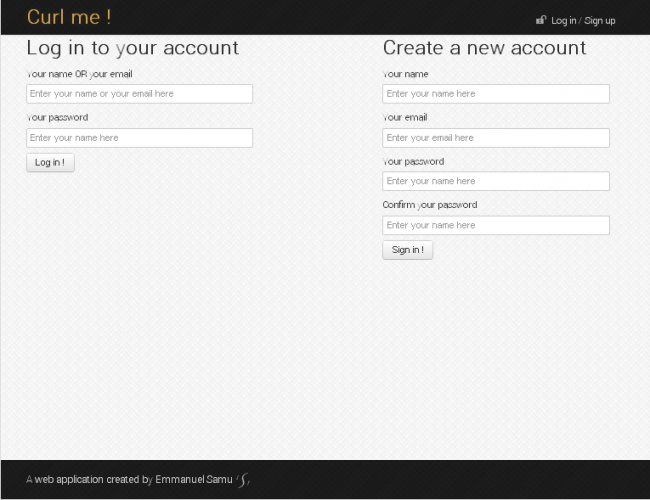Open the Curl me ! home title

coord(69,17)
